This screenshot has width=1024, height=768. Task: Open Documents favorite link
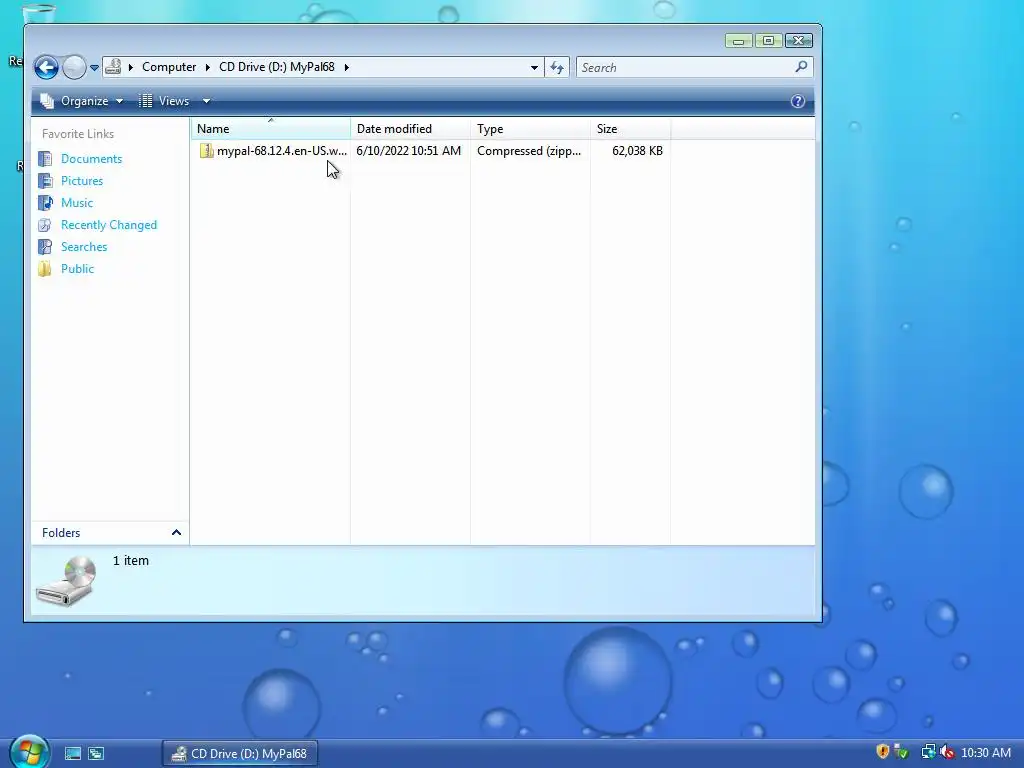tap(91, 159)
